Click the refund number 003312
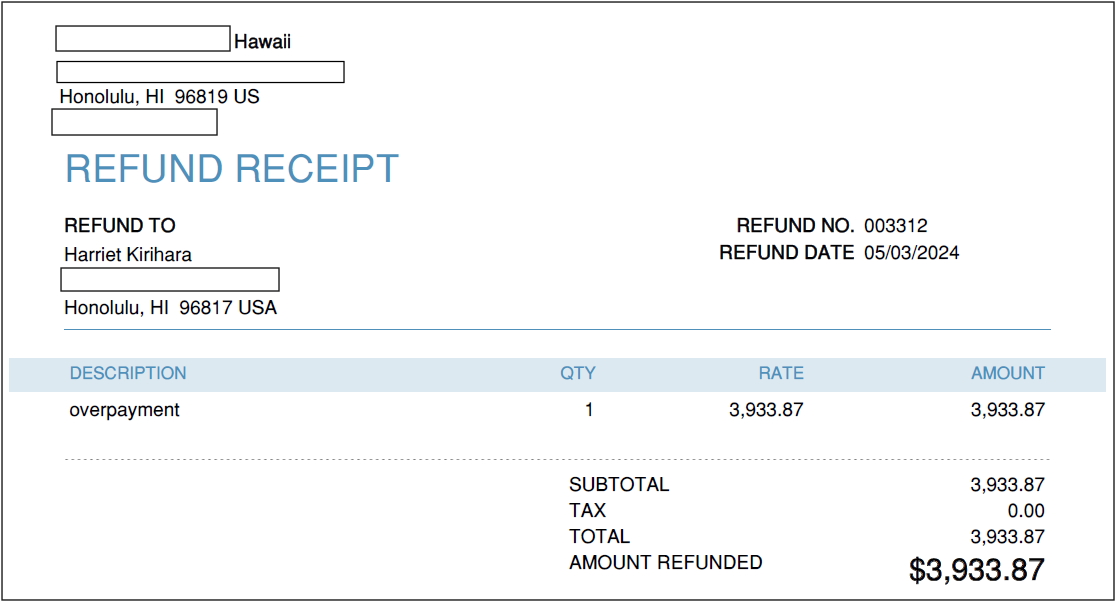The height and width of the screenshot is (601, 1115). coord(896,226)
